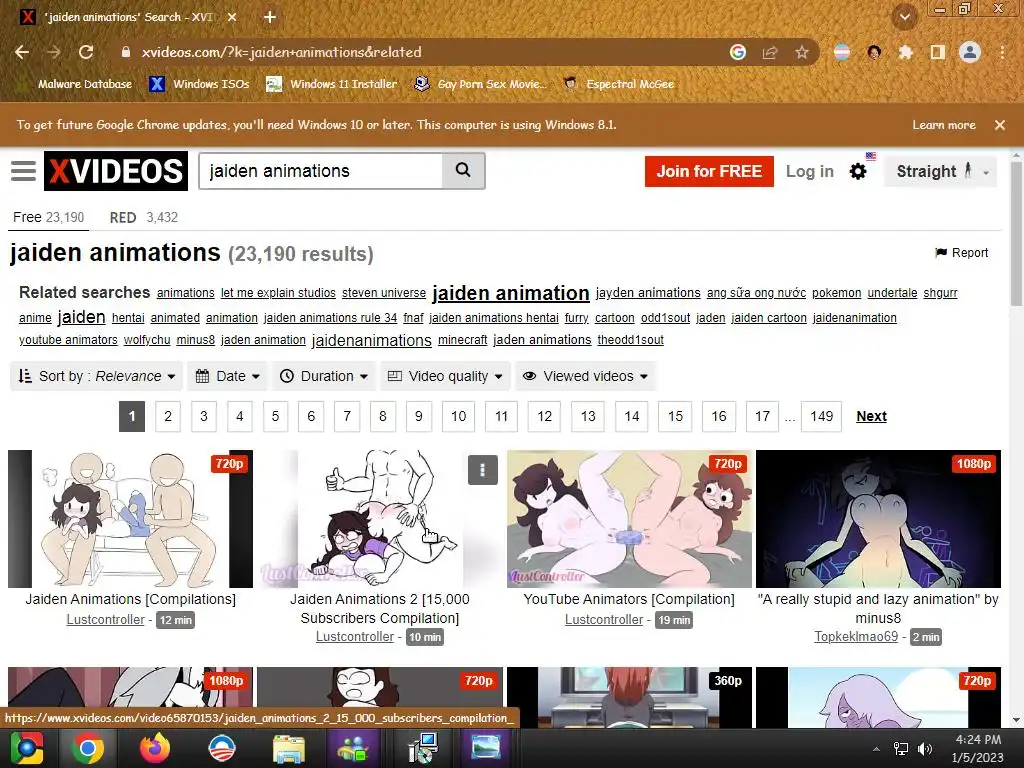Image resolution: width=1024 pixels, height=768 pixels.
Task: Click Learn more in the update bar
Action: [x=944, y=125]
